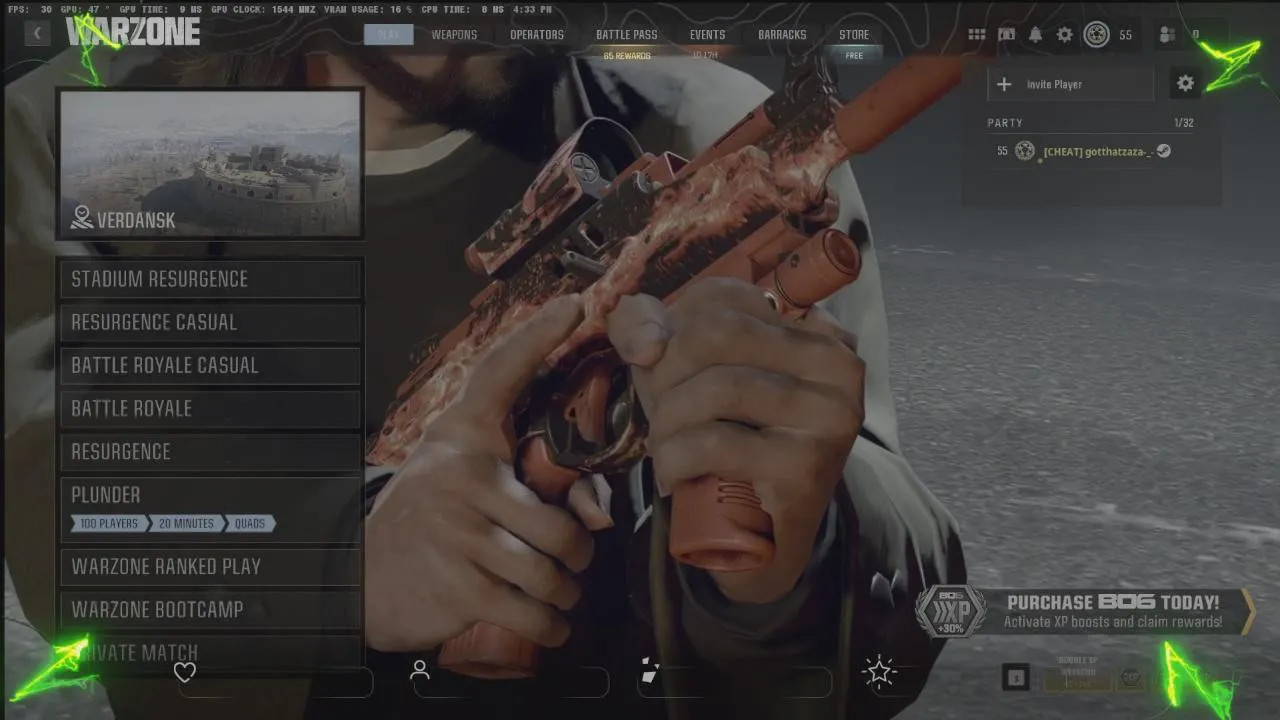Select Battle Royale Casual mode
Screen dimensions: 1280x720
(210, 365)
